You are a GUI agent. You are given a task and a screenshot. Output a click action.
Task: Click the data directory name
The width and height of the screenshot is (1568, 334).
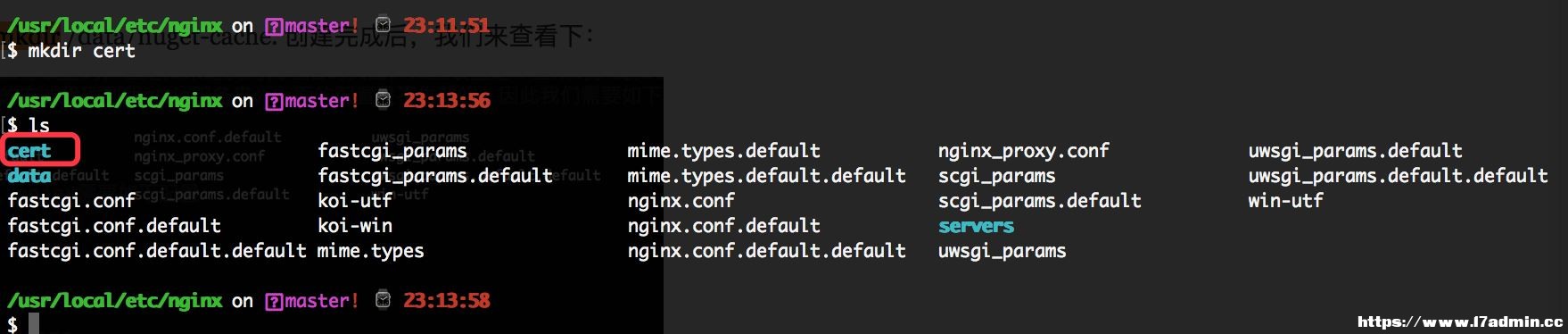click(29, 176)
